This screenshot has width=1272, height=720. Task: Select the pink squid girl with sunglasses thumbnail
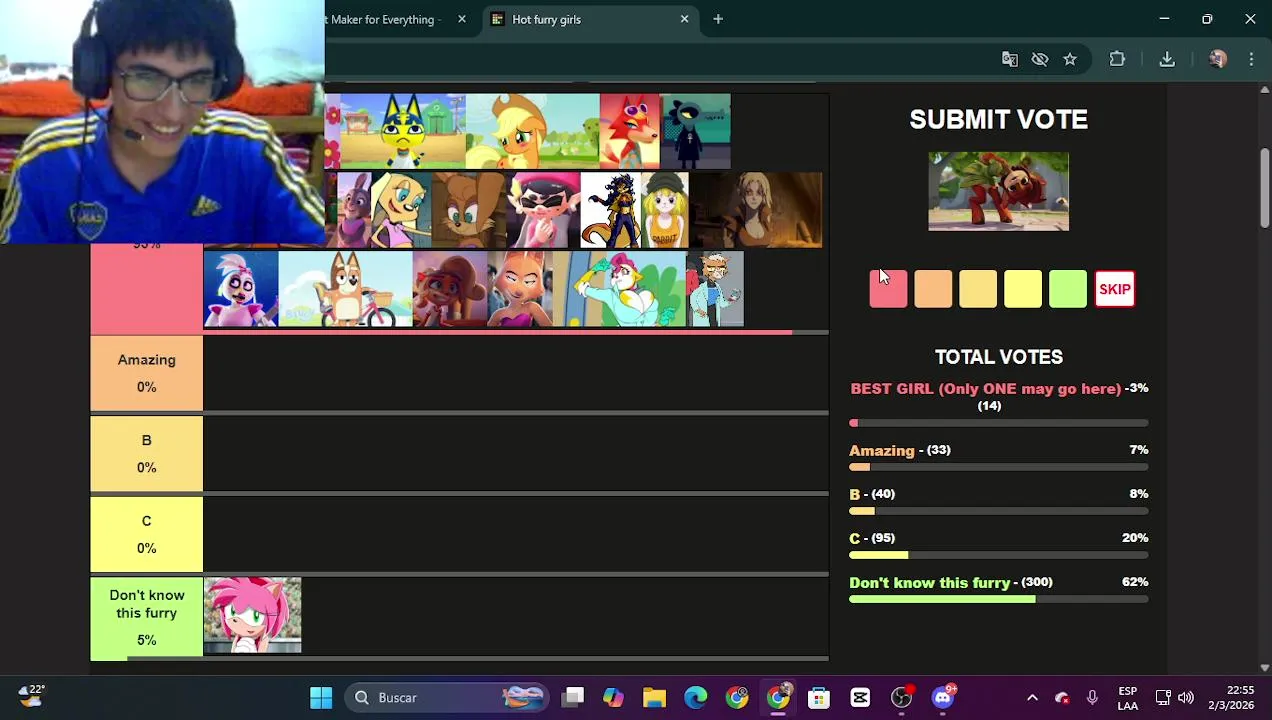544,210
